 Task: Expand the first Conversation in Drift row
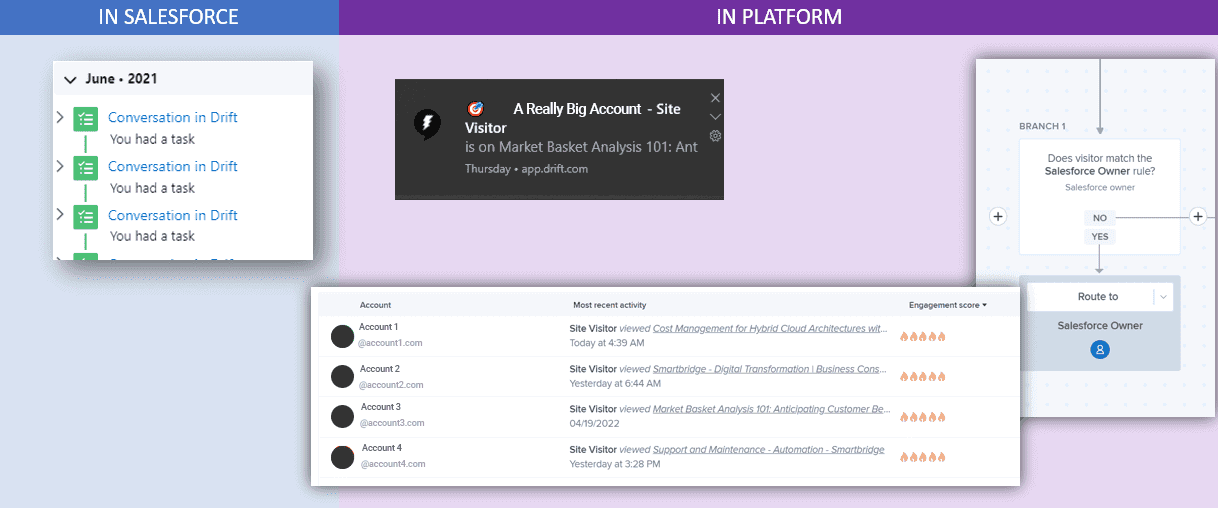pyautogui.click(x=61, y=117)
